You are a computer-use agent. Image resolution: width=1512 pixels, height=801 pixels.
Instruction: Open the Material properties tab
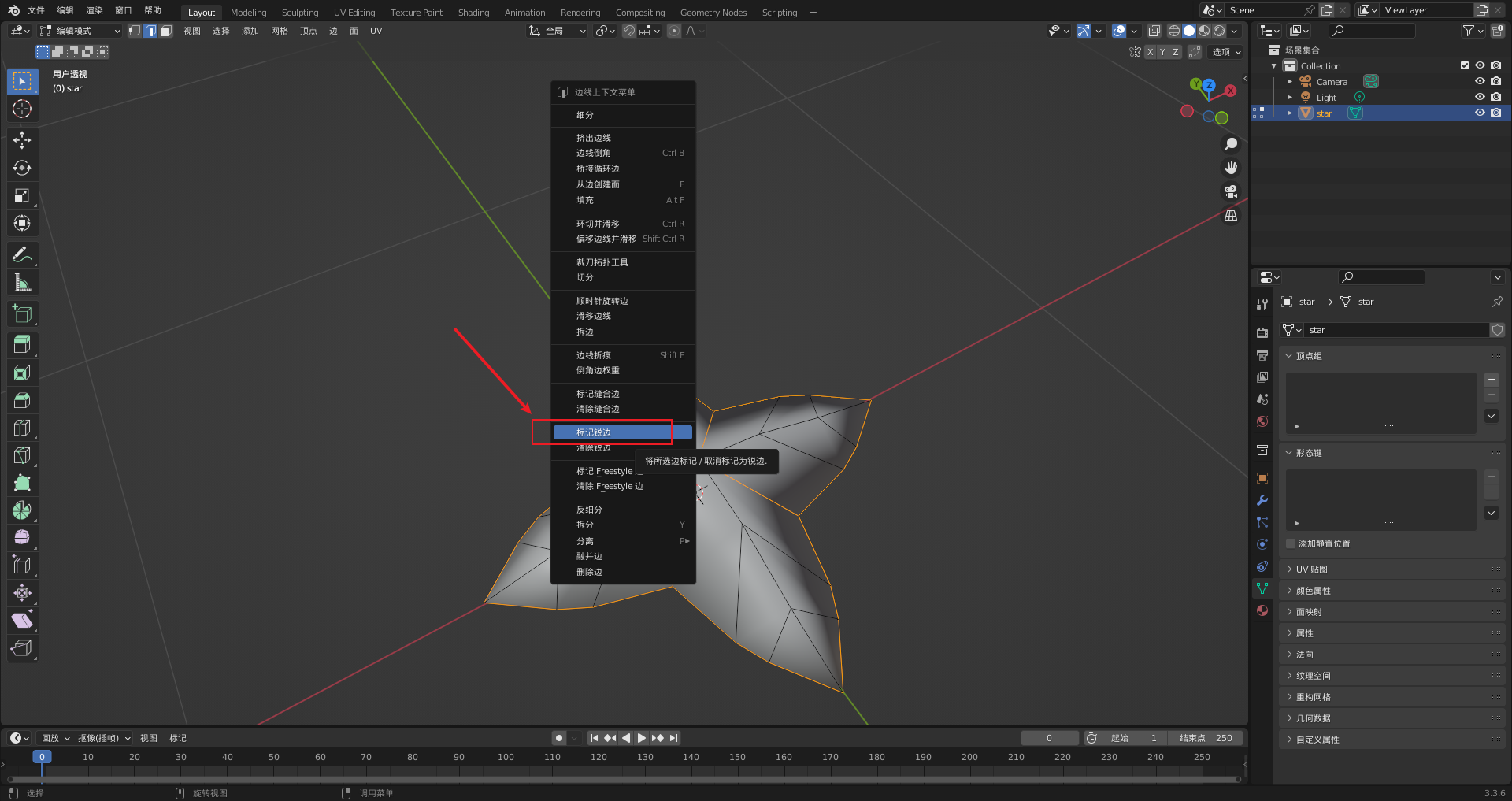[x=1262, y=610]
